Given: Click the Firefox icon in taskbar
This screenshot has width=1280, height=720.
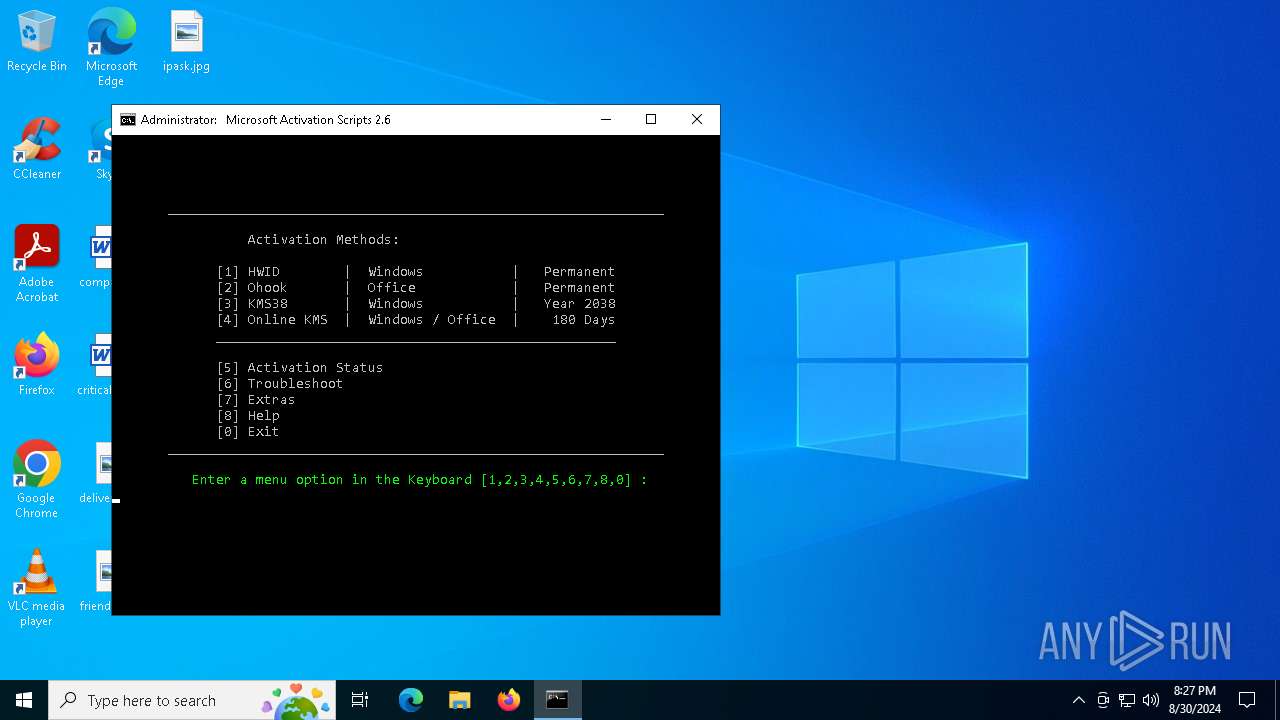Looking at the screenshot, I should (x=509, y=700).
